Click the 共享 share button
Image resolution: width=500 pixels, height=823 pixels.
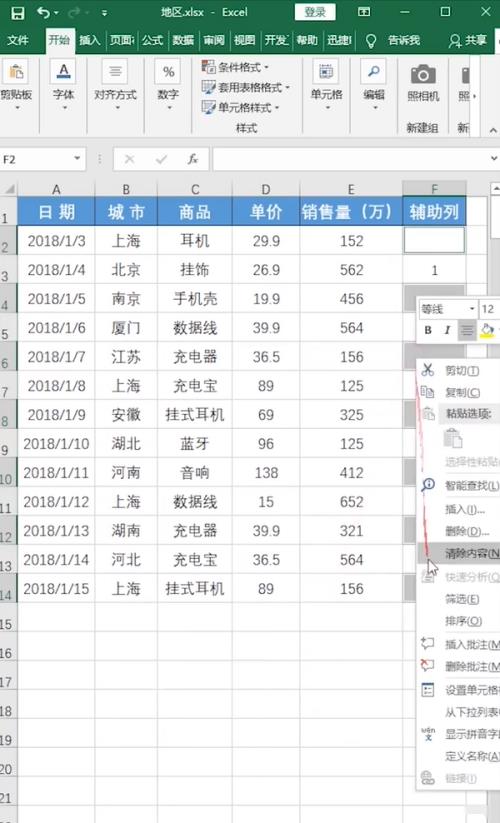pyautogui.click(x=467, y=40)
